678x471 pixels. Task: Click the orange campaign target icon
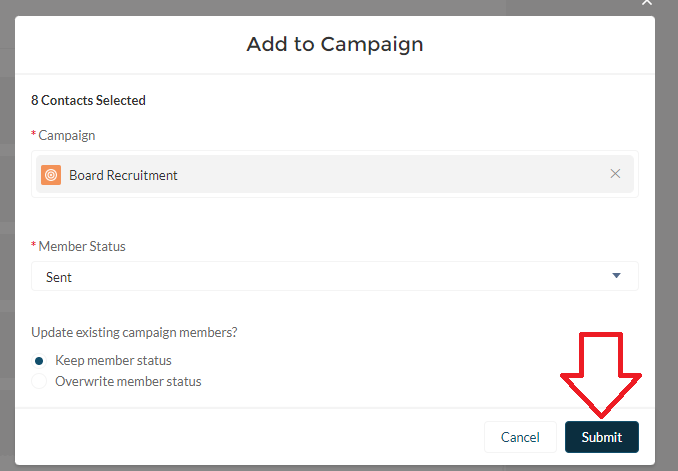point(51,175)
